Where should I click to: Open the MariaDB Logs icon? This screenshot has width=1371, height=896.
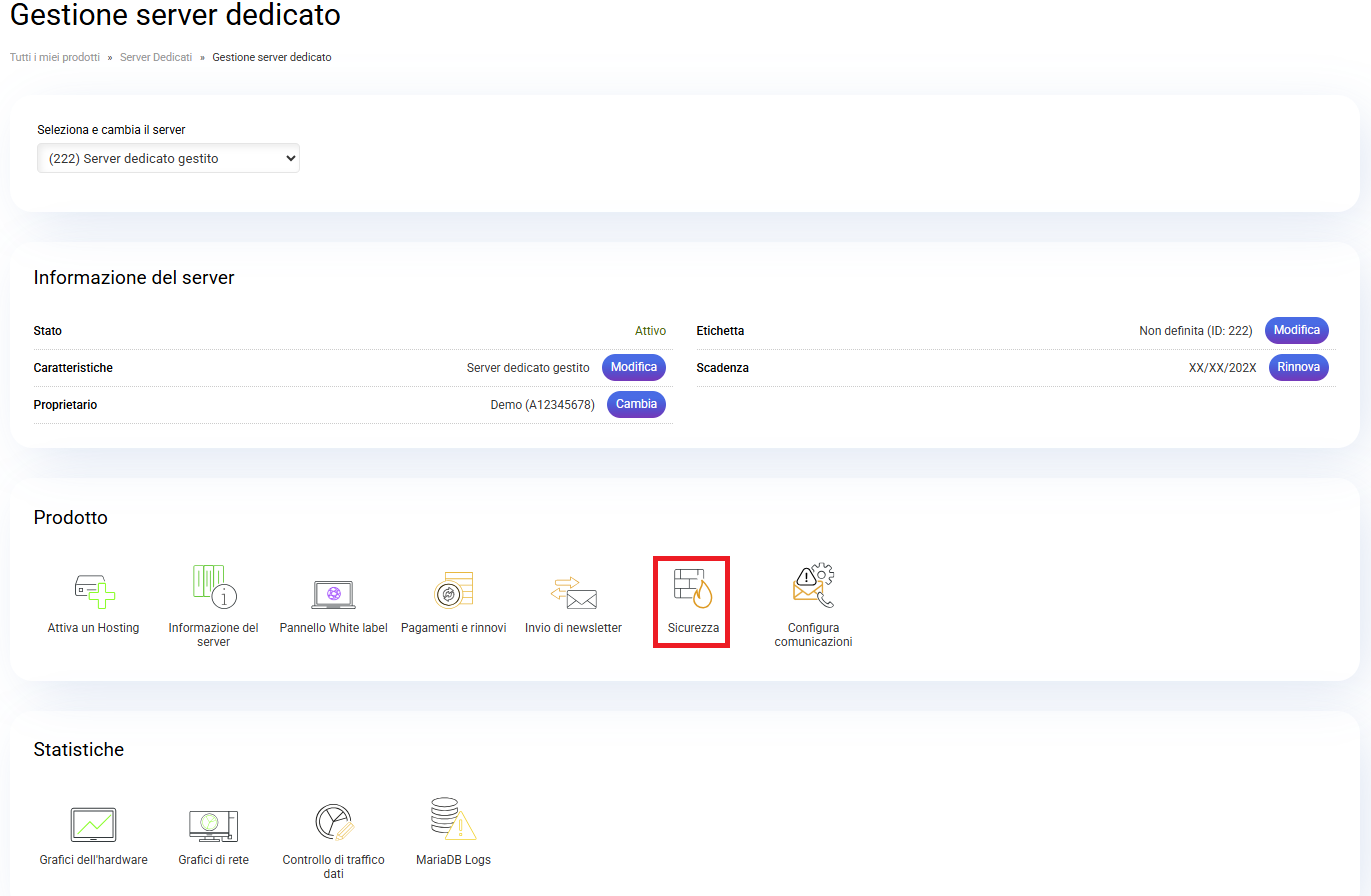click(453, 820)
